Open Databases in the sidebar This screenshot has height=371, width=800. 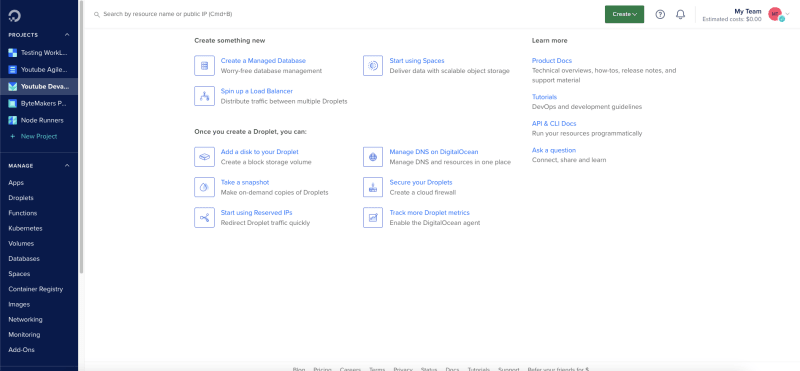[x=24, y=259]
